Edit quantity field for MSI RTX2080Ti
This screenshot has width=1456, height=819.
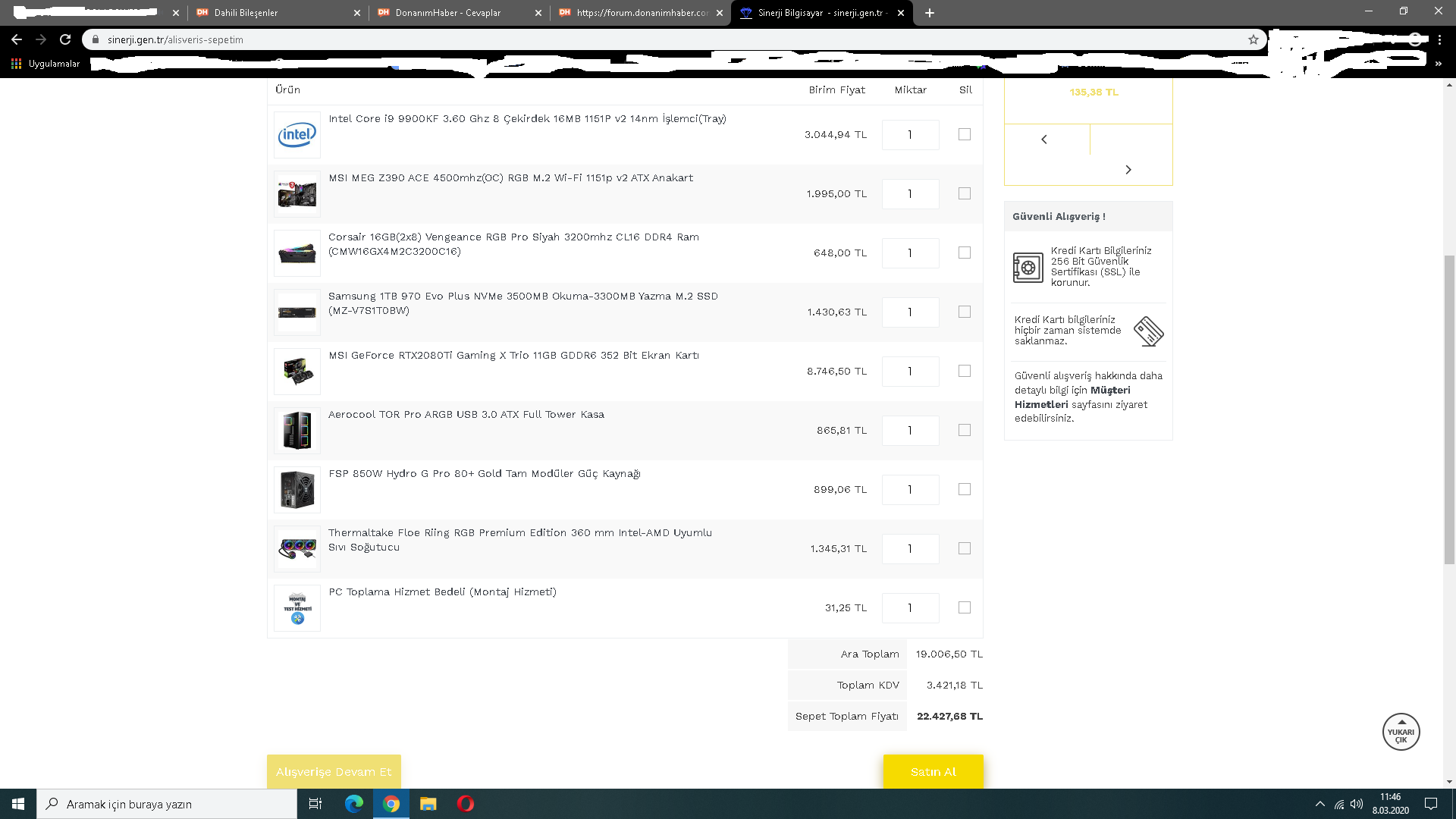(910, 372)
